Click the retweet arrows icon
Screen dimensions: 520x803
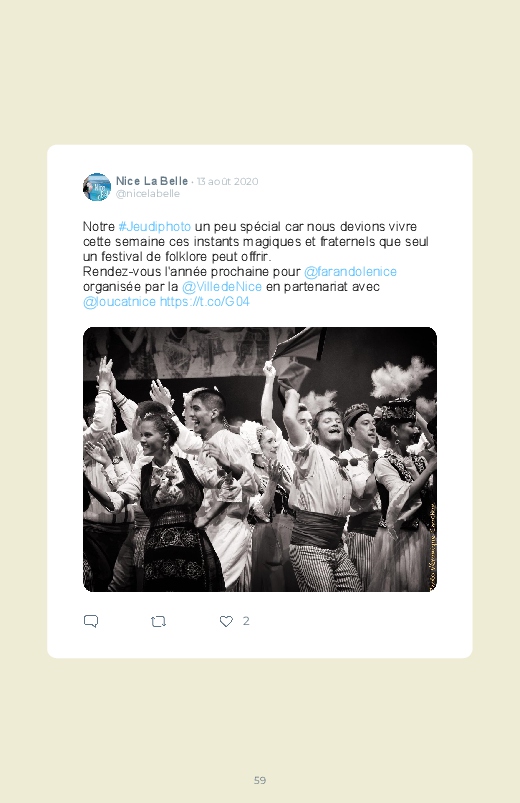pyautogui.click(x=158, y=622)
